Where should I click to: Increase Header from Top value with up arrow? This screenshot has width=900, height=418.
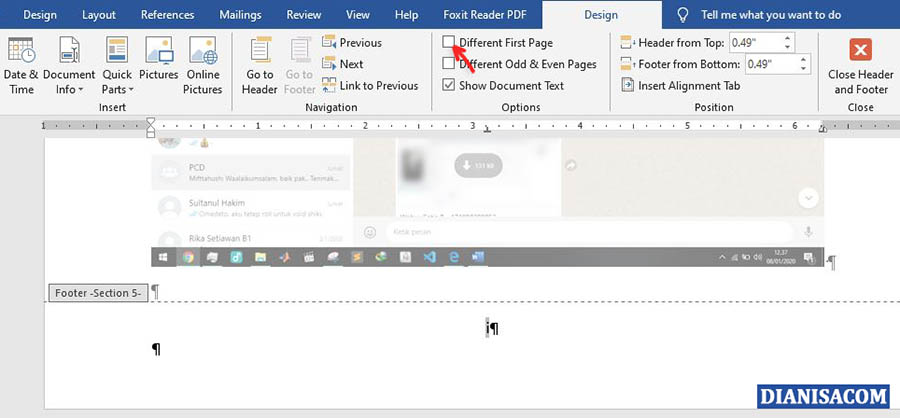(x=789, y=38)
